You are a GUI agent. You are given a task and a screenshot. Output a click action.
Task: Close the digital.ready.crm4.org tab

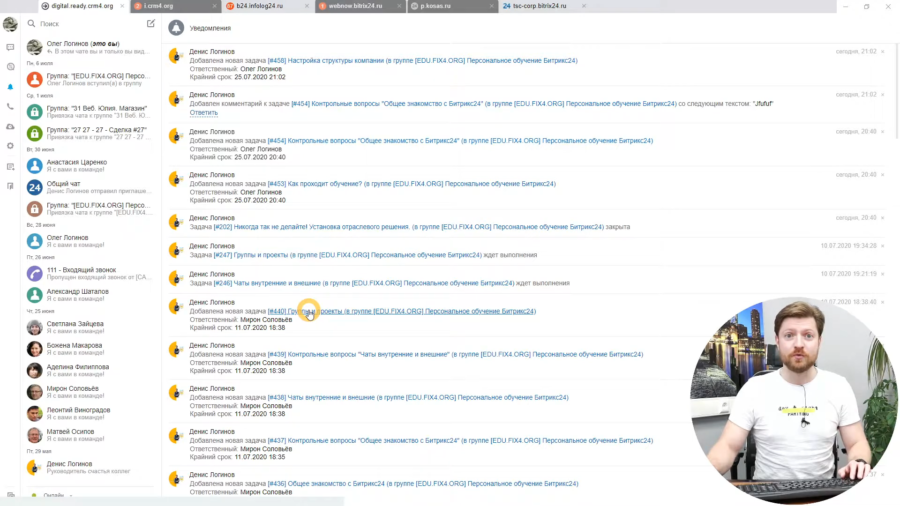click(x=122, y=6)
